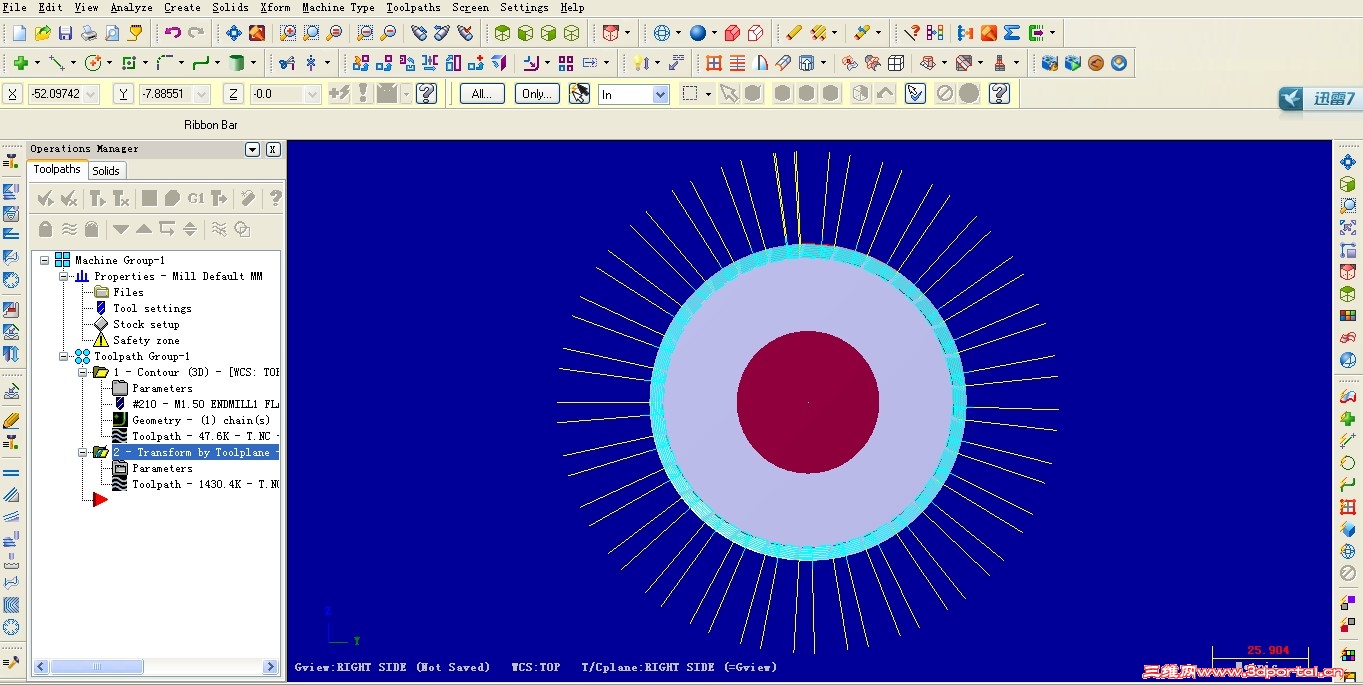The height and width of the screenshot is (685, 1363).
Task: Toggle selection of operation 2 Transform folder
Action: [100, 452]
